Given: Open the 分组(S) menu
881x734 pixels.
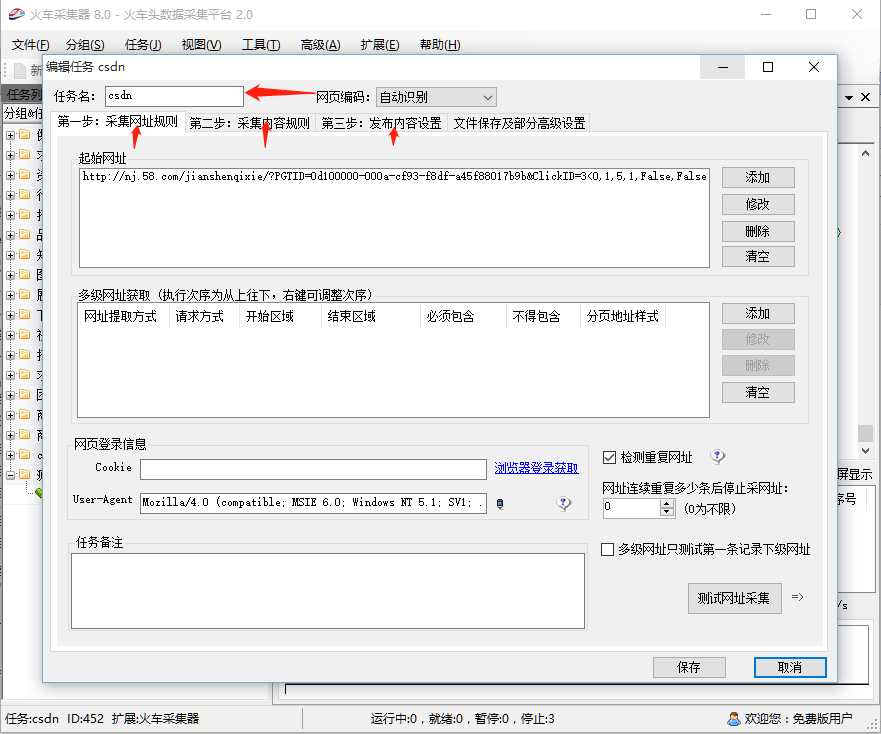Looking at the screenshot, I should coord(85,44).
